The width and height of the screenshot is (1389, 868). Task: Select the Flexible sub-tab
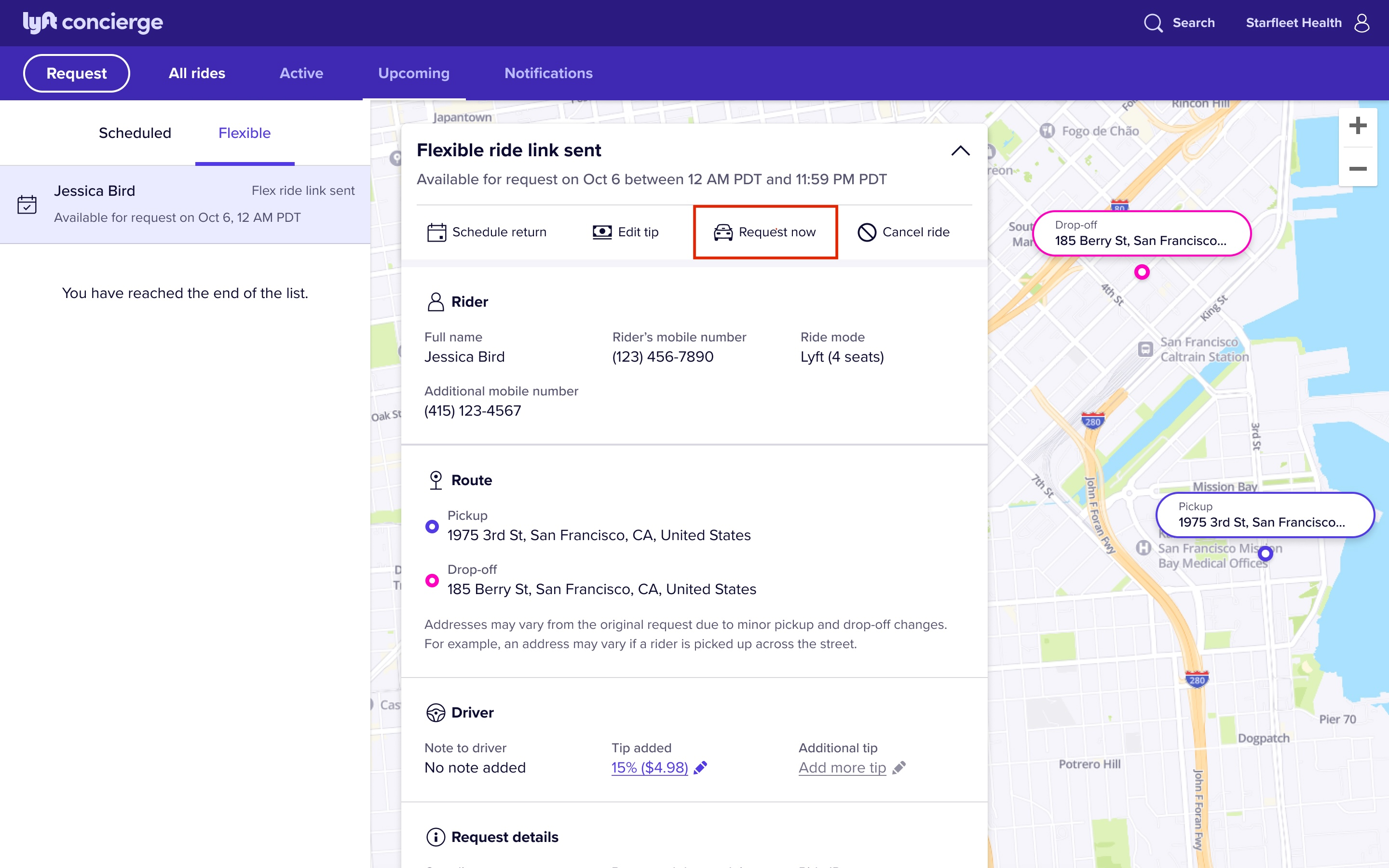(x=245, y=133)
